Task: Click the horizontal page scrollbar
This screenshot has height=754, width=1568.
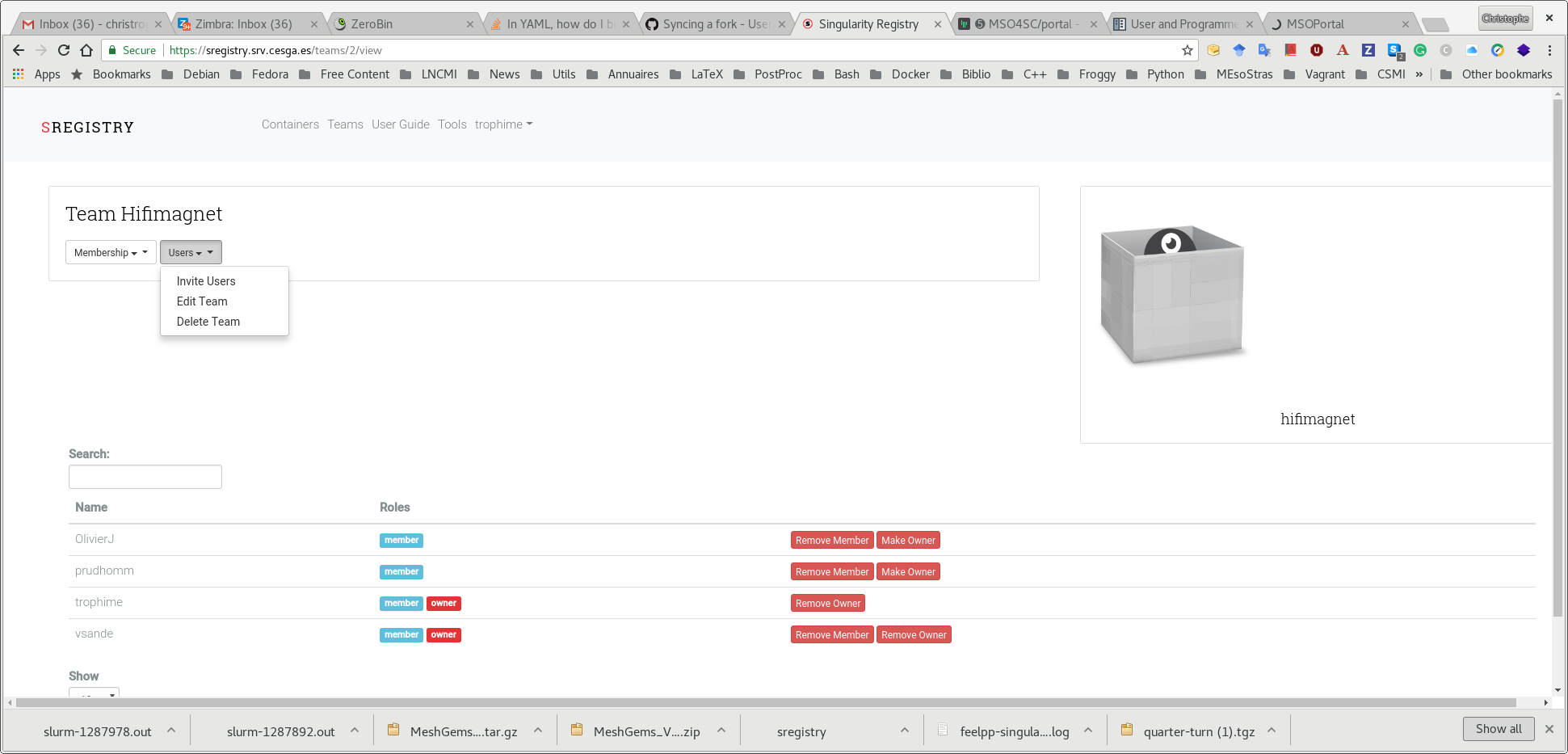Action: click(766, 702)
